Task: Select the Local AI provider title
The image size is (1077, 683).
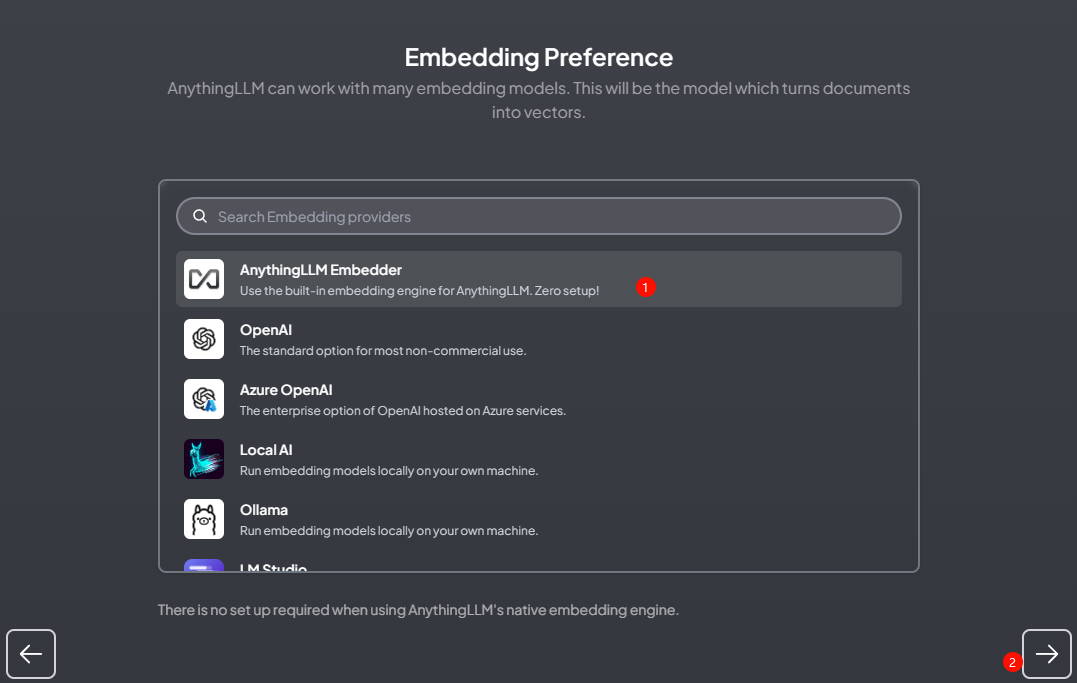Action: click(x=266, y=450)
